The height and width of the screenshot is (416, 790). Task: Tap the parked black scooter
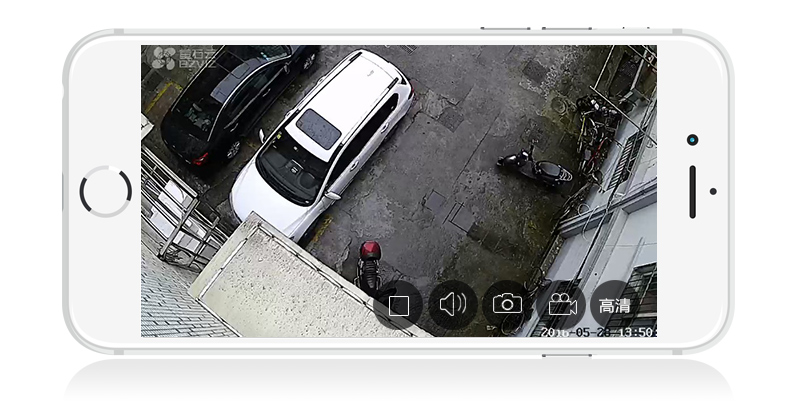(x=535, y=167)
